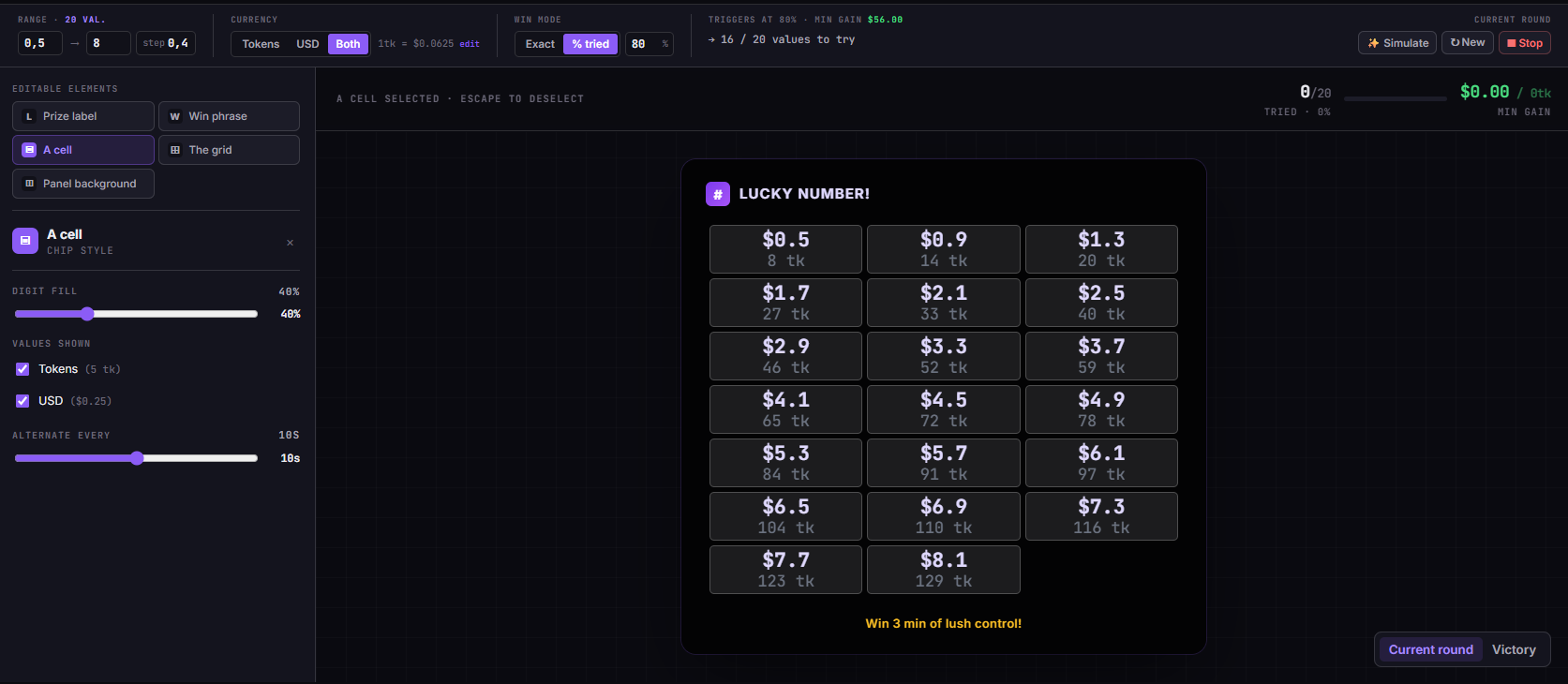This screenshot has width=1568, height=684.
Task: Click the 80 percent input field
Action: 650,44
